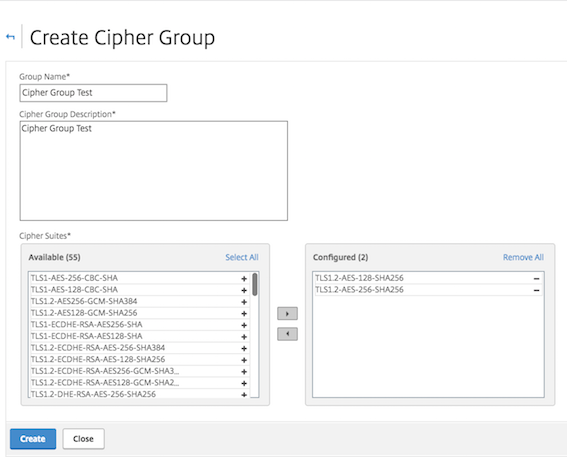
Task: Add TLS1.2-ECDHE-RSA-AES128-GCM-SHA2... with its plus icon
Action: click(x=244, y=383)
